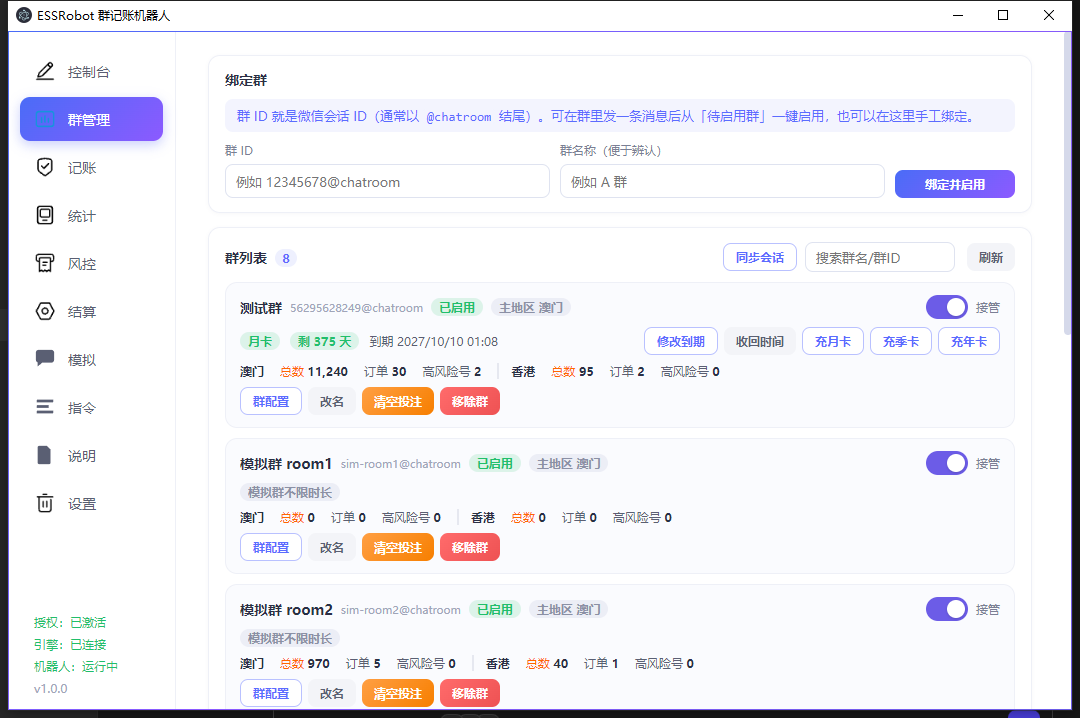Click the 收回时间 button
Screen dimensions: 1080x718
coord(760,341)
